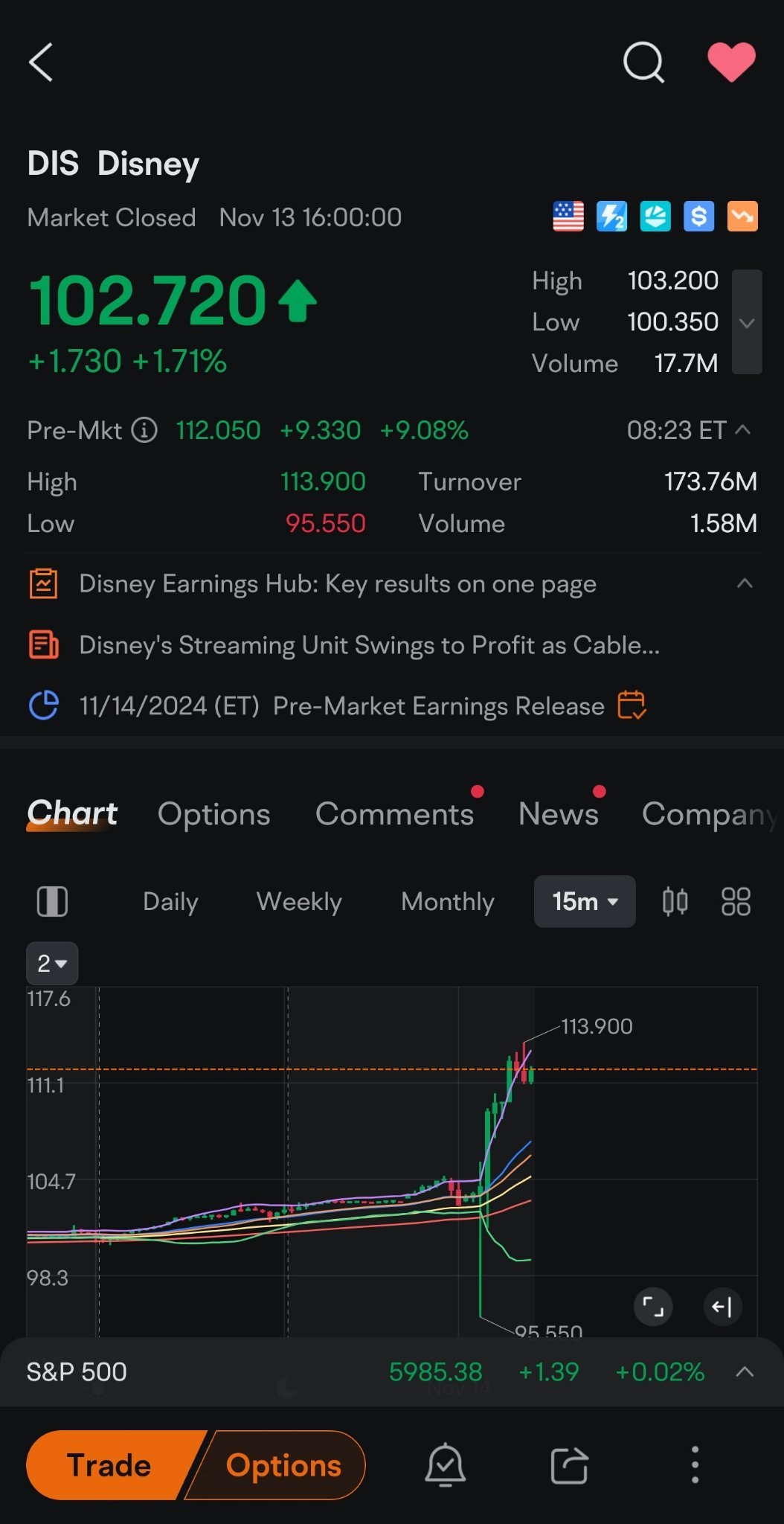The image size is (784, 1524).
Task: Open the Comments tab
Action: 394,814
